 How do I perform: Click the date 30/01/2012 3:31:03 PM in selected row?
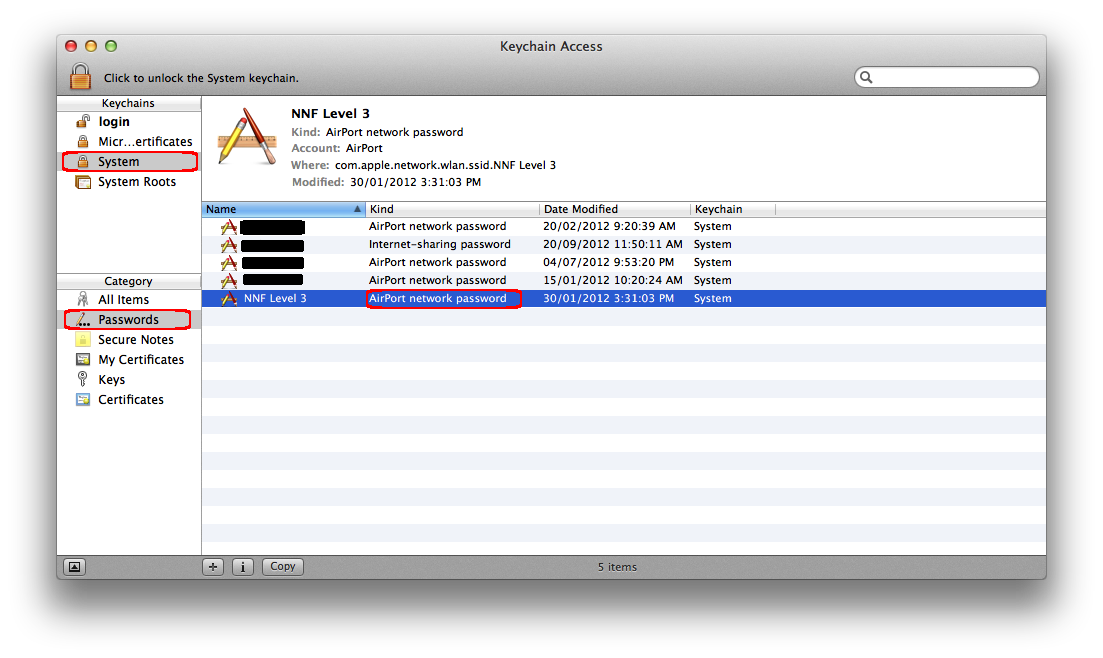(x=608, y=298)
